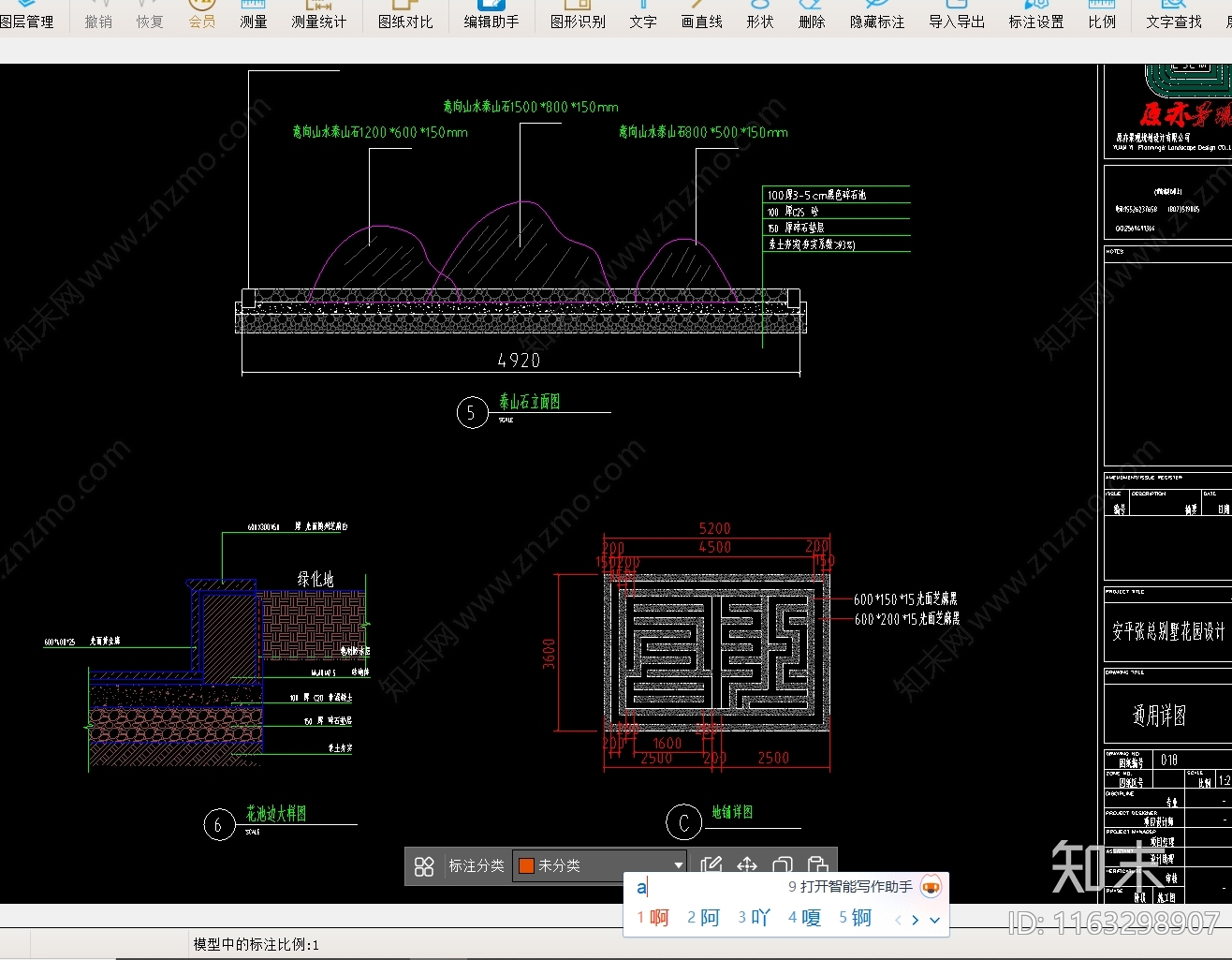Click the orange 未分类 color swatch
The width and height of the screenshot is (1232, 960).
coord(526,865)
